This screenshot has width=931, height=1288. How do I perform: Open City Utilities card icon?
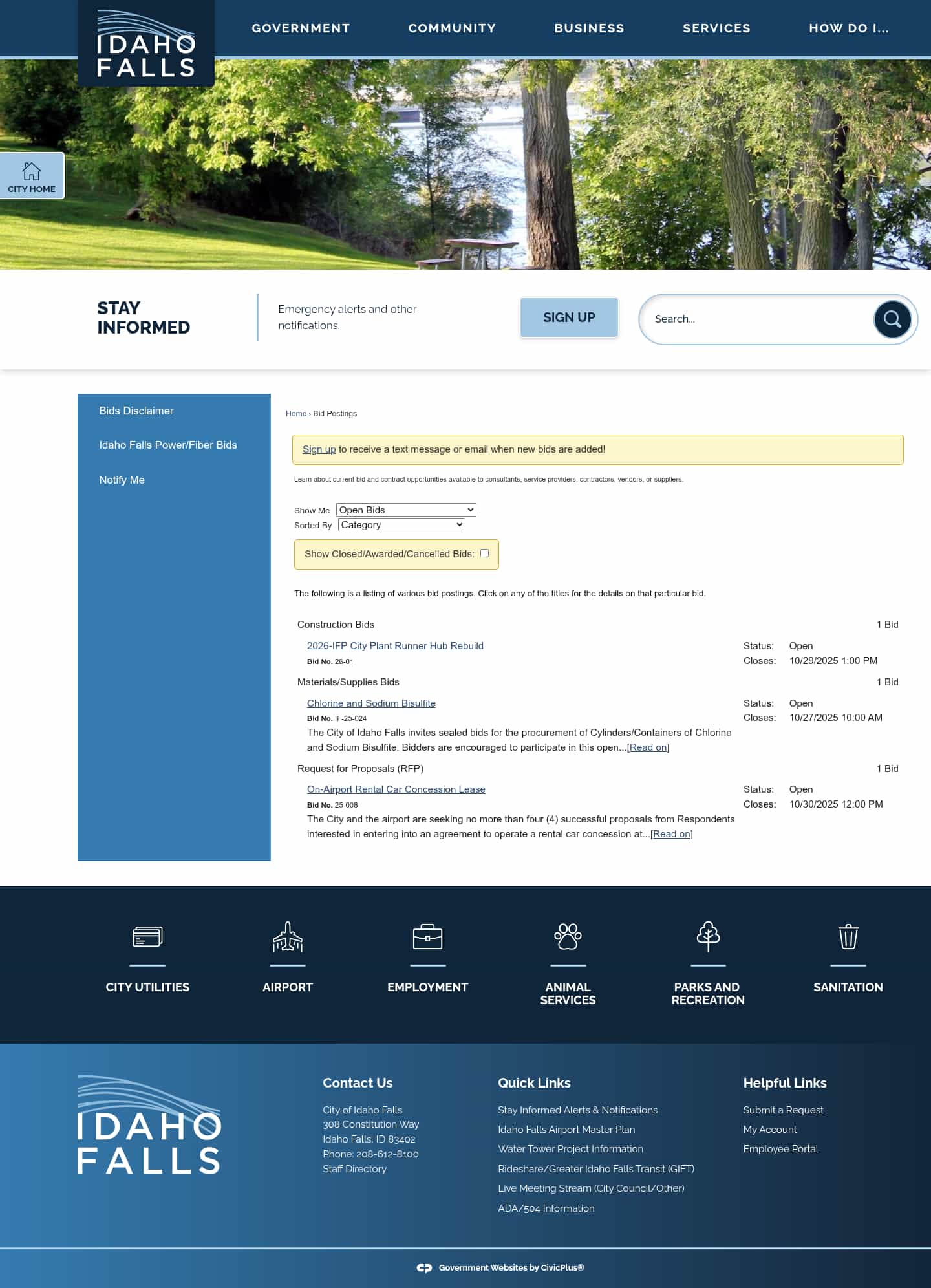(147, 936)
